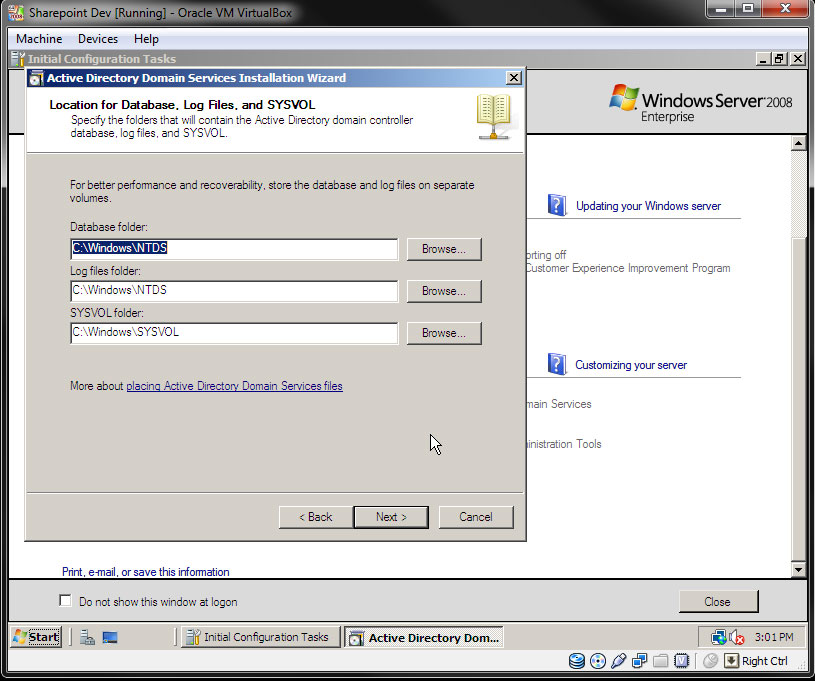Image resolution: width=815 pixels, height=681 pixels.
Task: Open the Devices menu
Action: pos(98,39)
